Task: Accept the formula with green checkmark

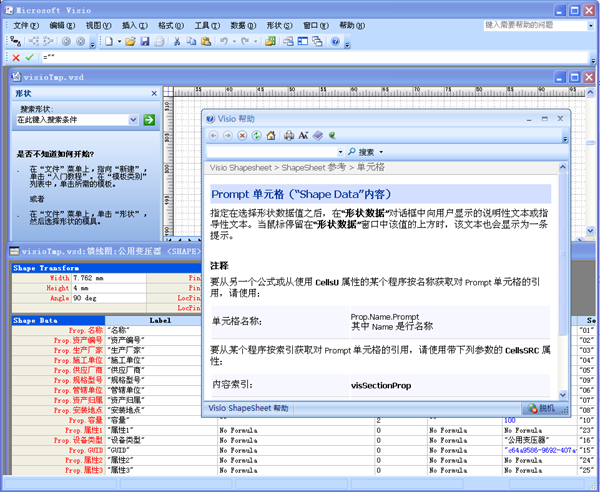Action: (29, 57)
